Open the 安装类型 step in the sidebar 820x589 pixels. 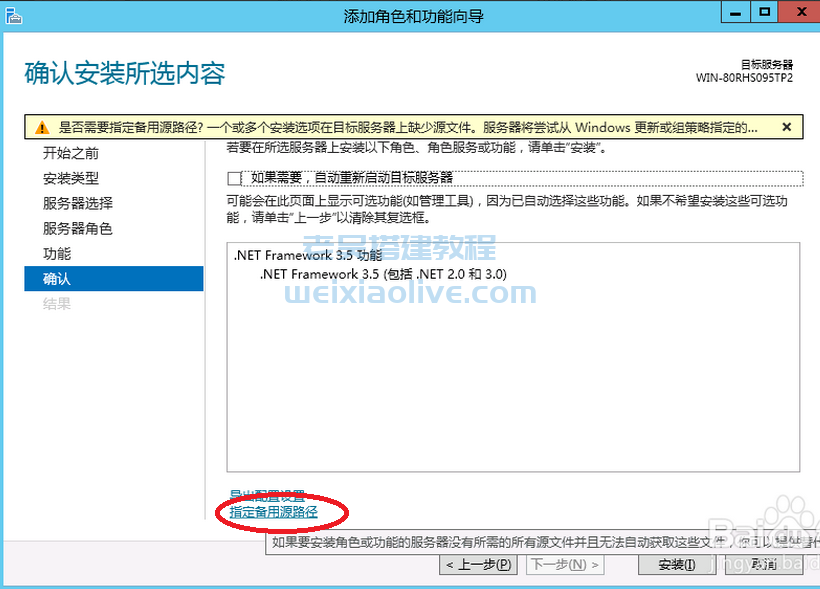point(70,179)
